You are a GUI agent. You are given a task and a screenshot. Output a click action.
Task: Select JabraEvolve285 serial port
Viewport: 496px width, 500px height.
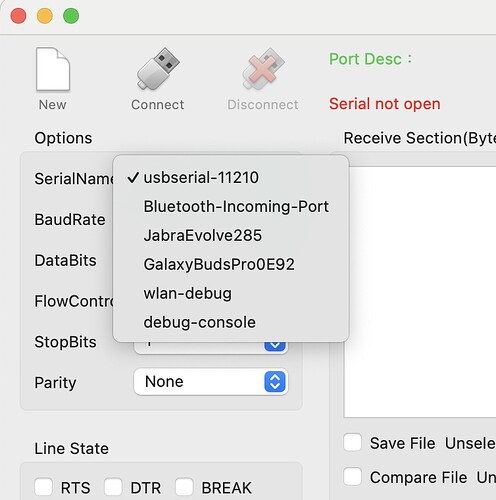click(x=231, y=235)
